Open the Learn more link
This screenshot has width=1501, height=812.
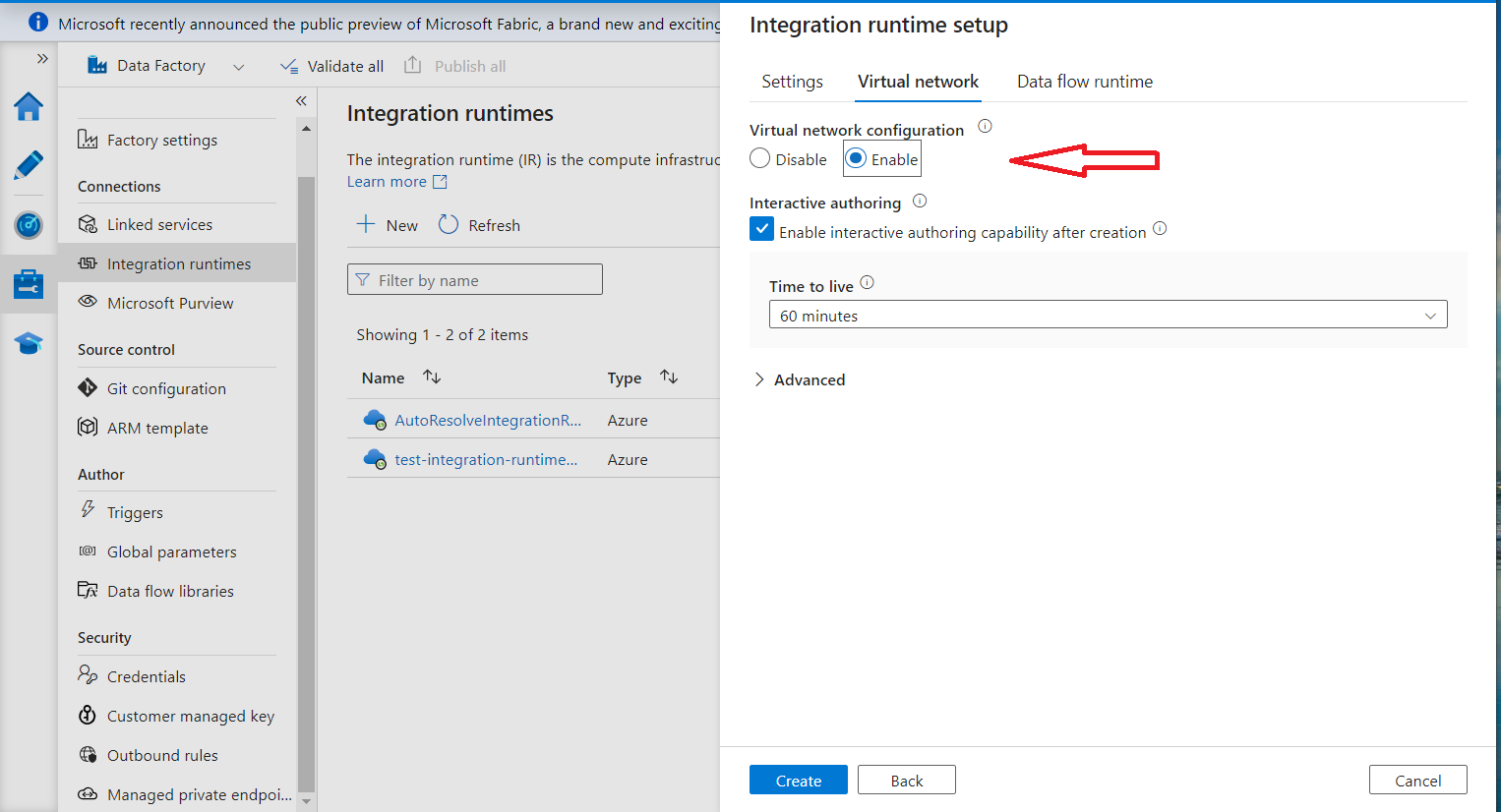click(x=387, y=182)
